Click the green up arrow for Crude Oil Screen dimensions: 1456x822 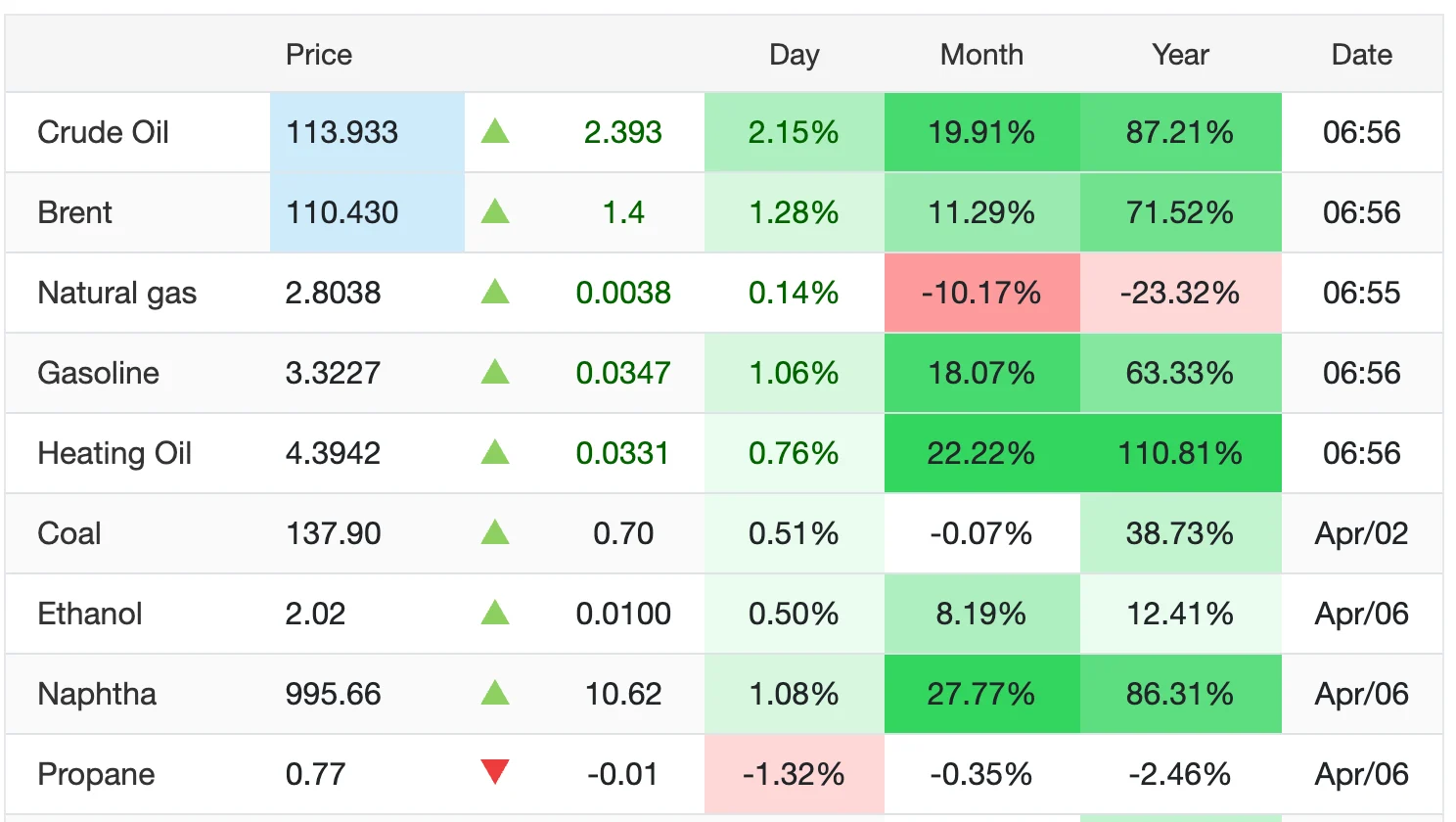point(495,131)
